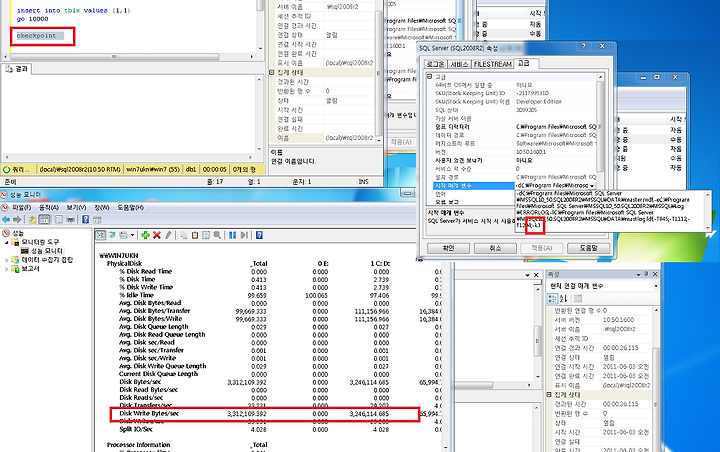Click the 확인 button in SQL Server properties
Image resolution: width=720 pixels, height=452 pixels.
[x=448, y=248]
